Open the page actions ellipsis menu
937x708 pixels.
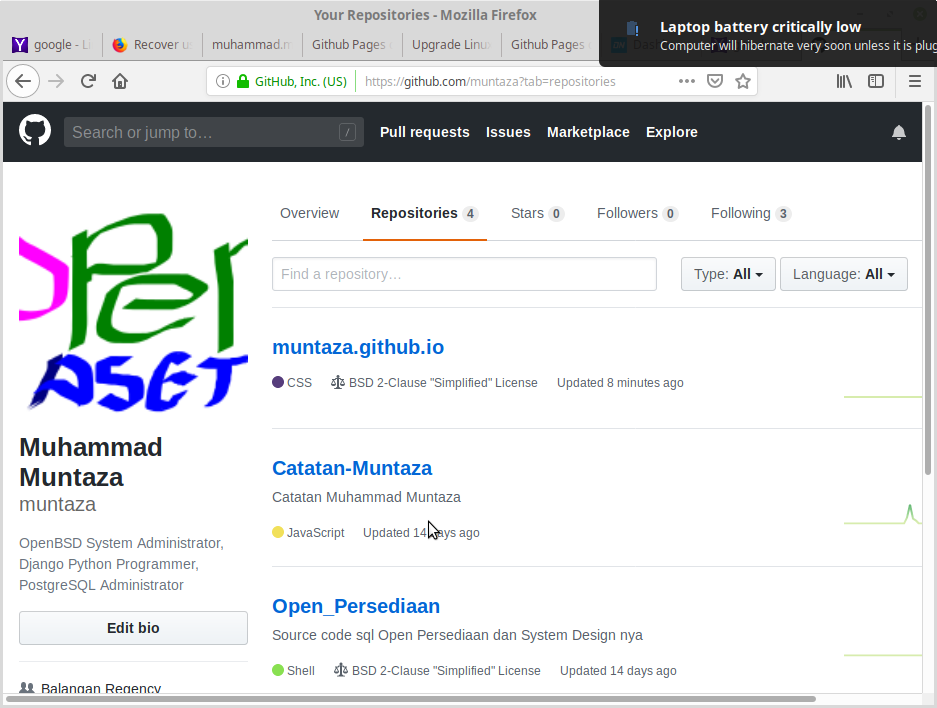click(687, 81)
